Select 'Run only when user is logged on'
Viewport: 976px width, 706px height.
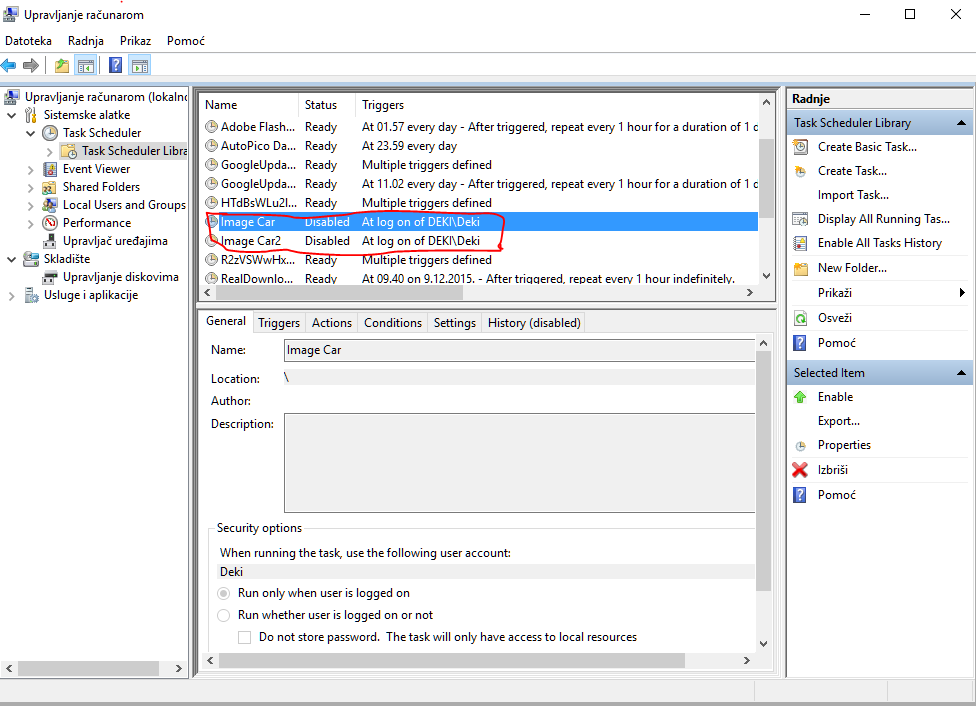tap(224, 593)
